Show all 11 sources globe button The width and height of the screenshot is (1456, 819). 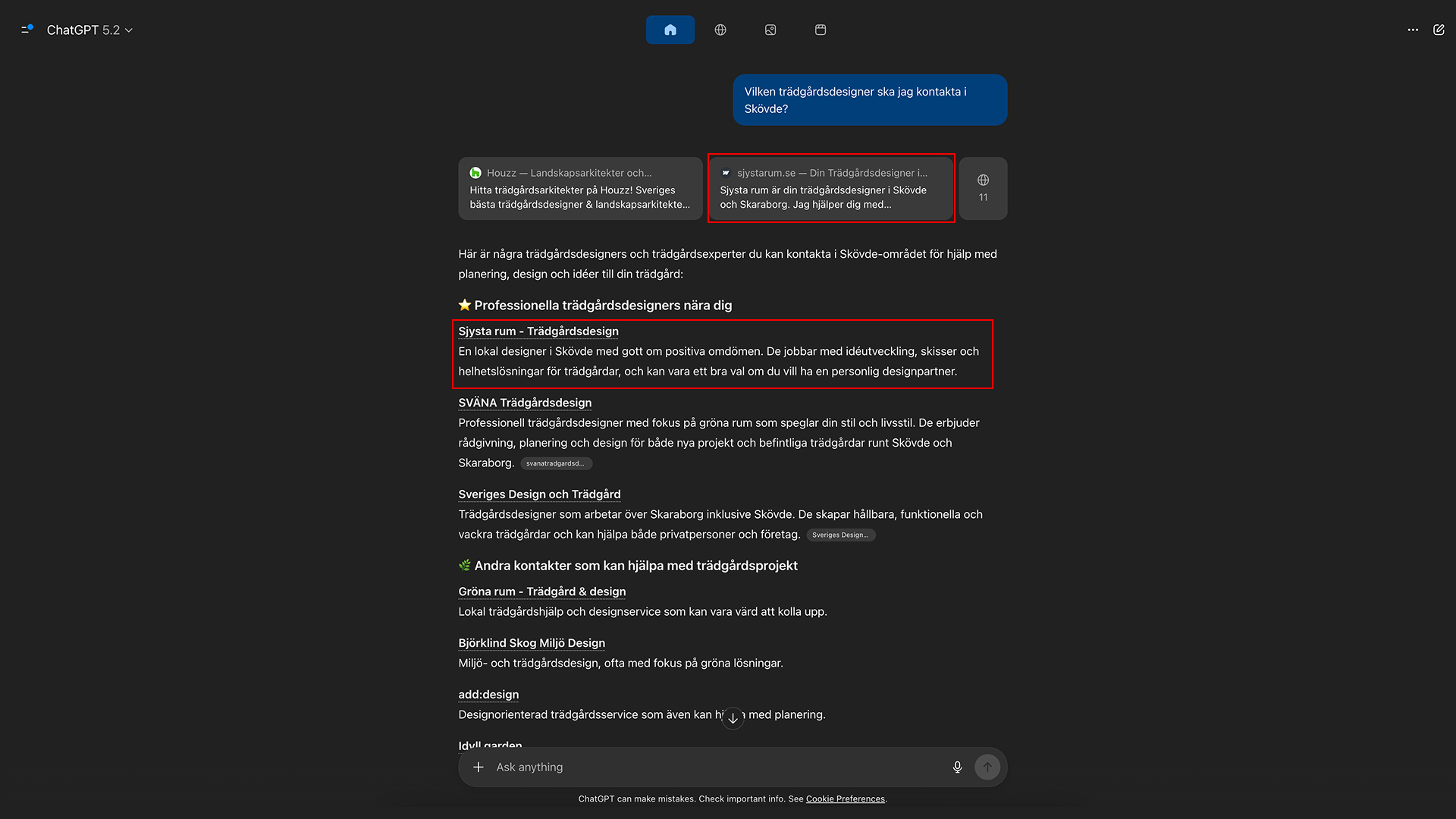click(x=983, y=189)
